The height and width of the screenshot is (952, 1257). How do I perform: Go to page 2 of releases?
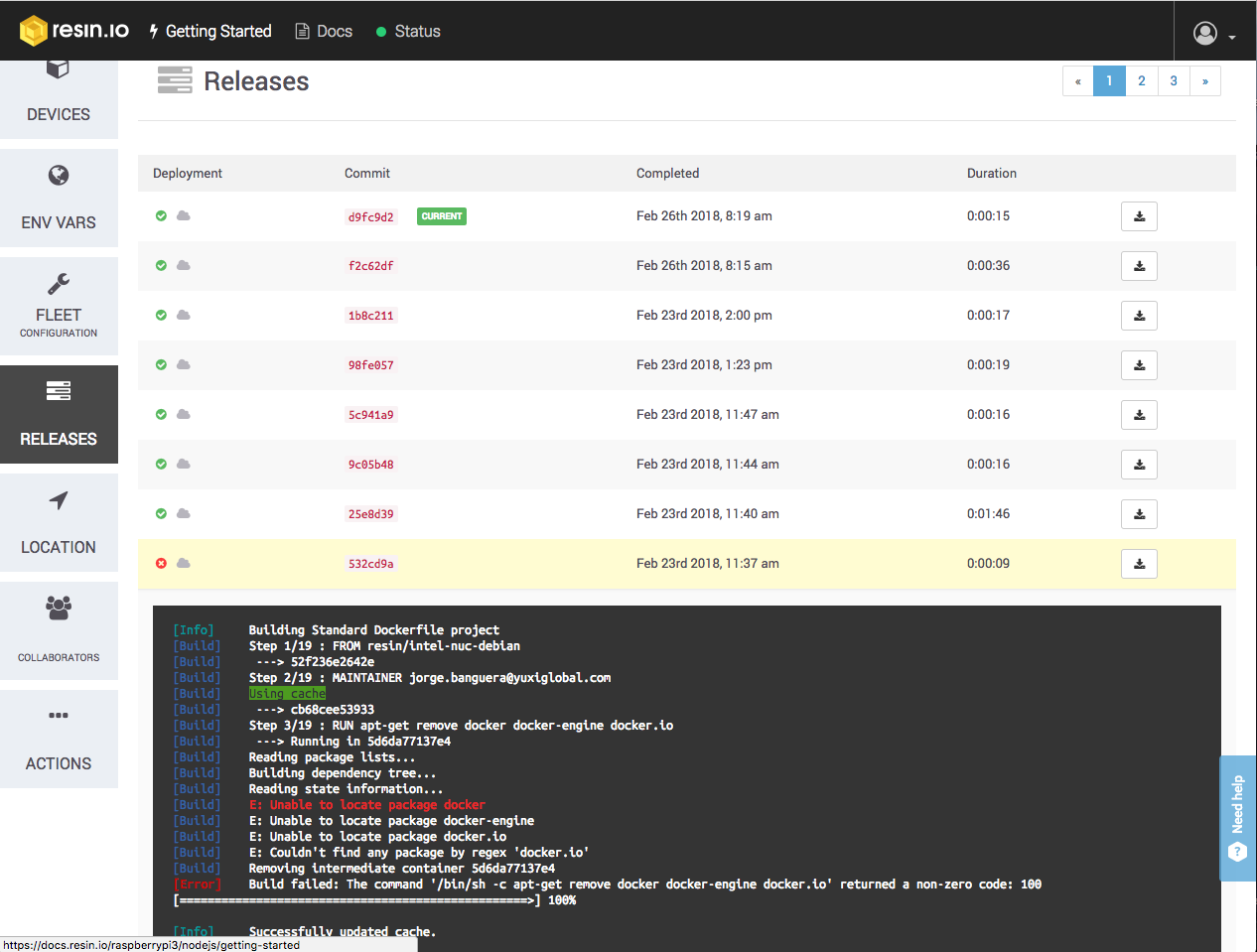point(1142,81)
